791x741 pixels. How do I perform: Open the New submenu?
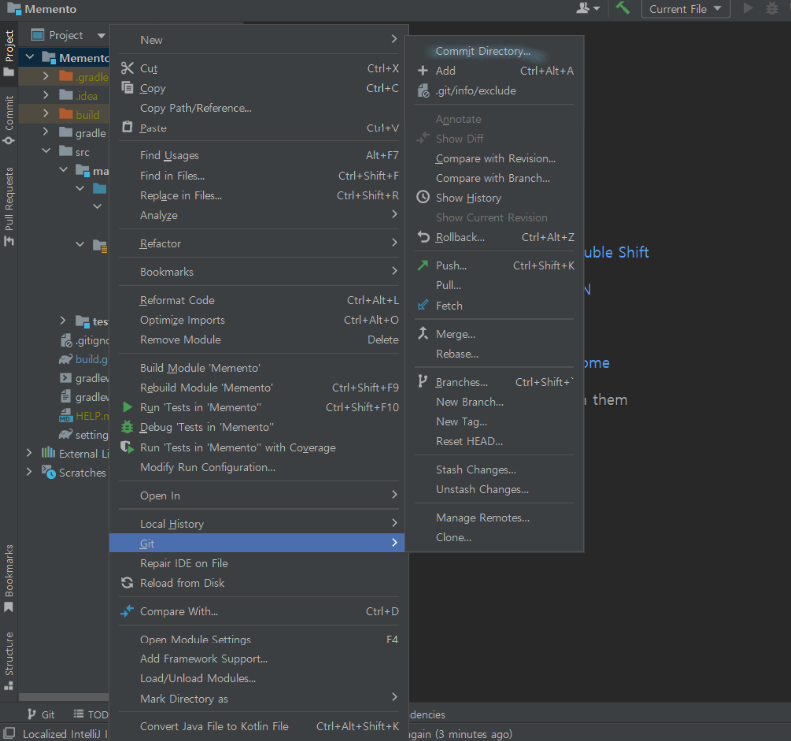point(257,39)
